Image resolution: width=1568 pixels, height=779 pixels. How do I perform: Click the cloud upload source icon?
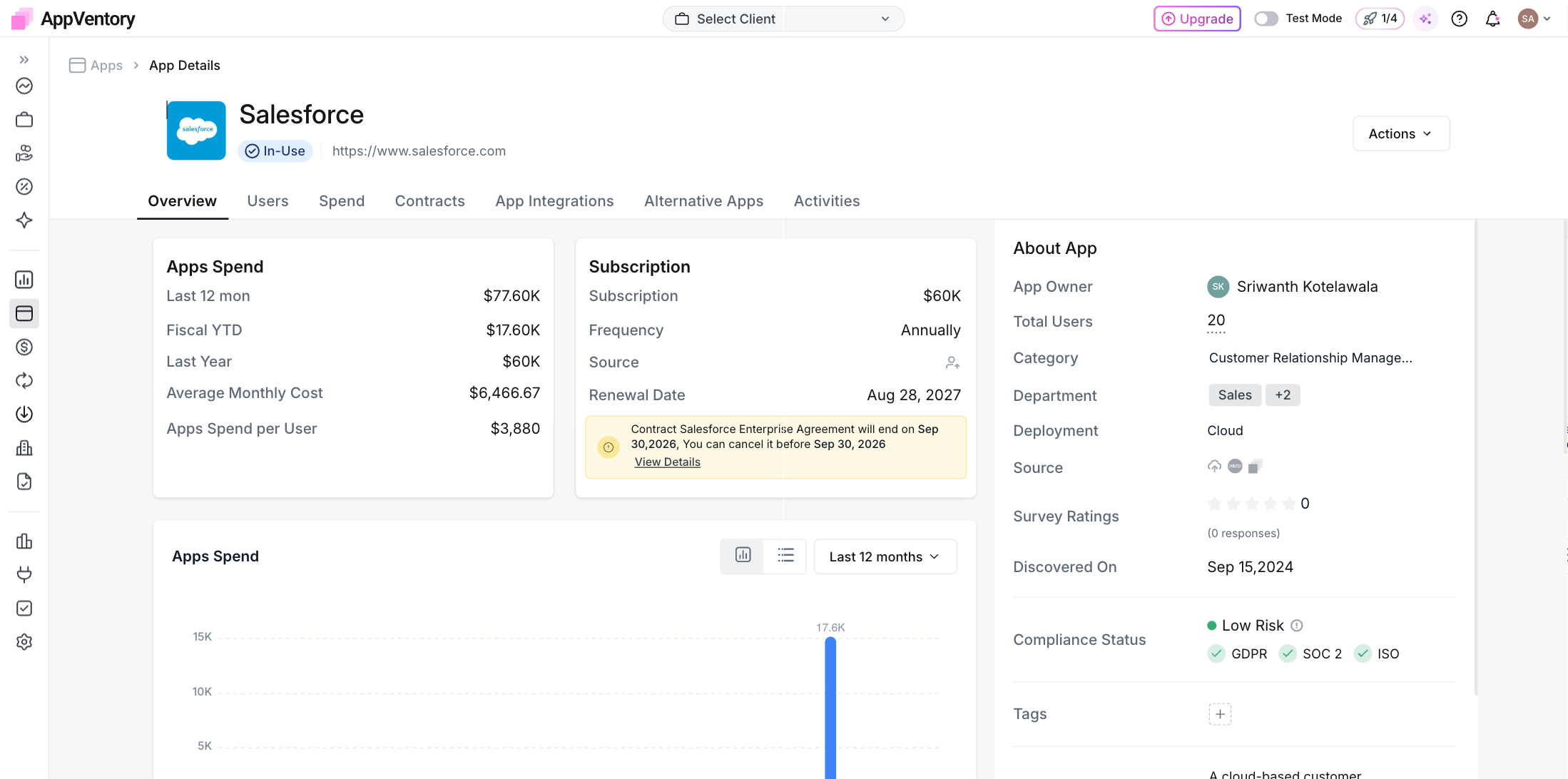1214,467
